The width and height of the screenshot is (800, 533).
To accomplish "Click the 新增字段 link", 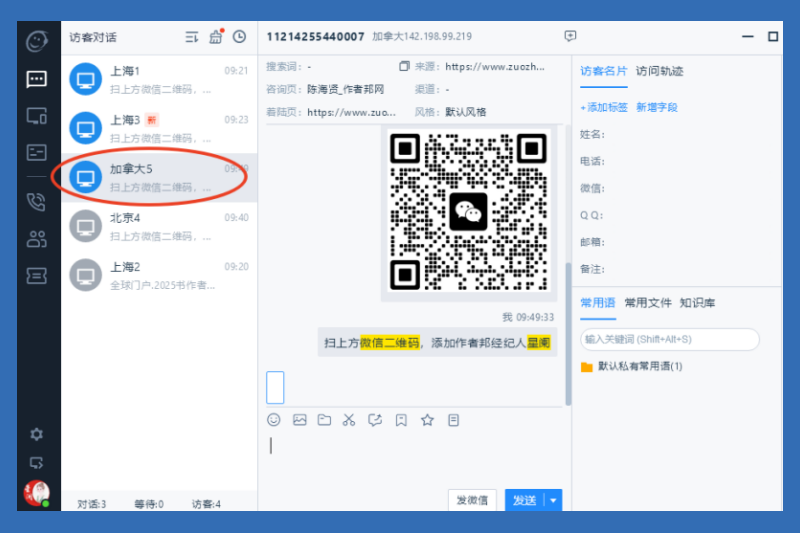I will [657, 107].
